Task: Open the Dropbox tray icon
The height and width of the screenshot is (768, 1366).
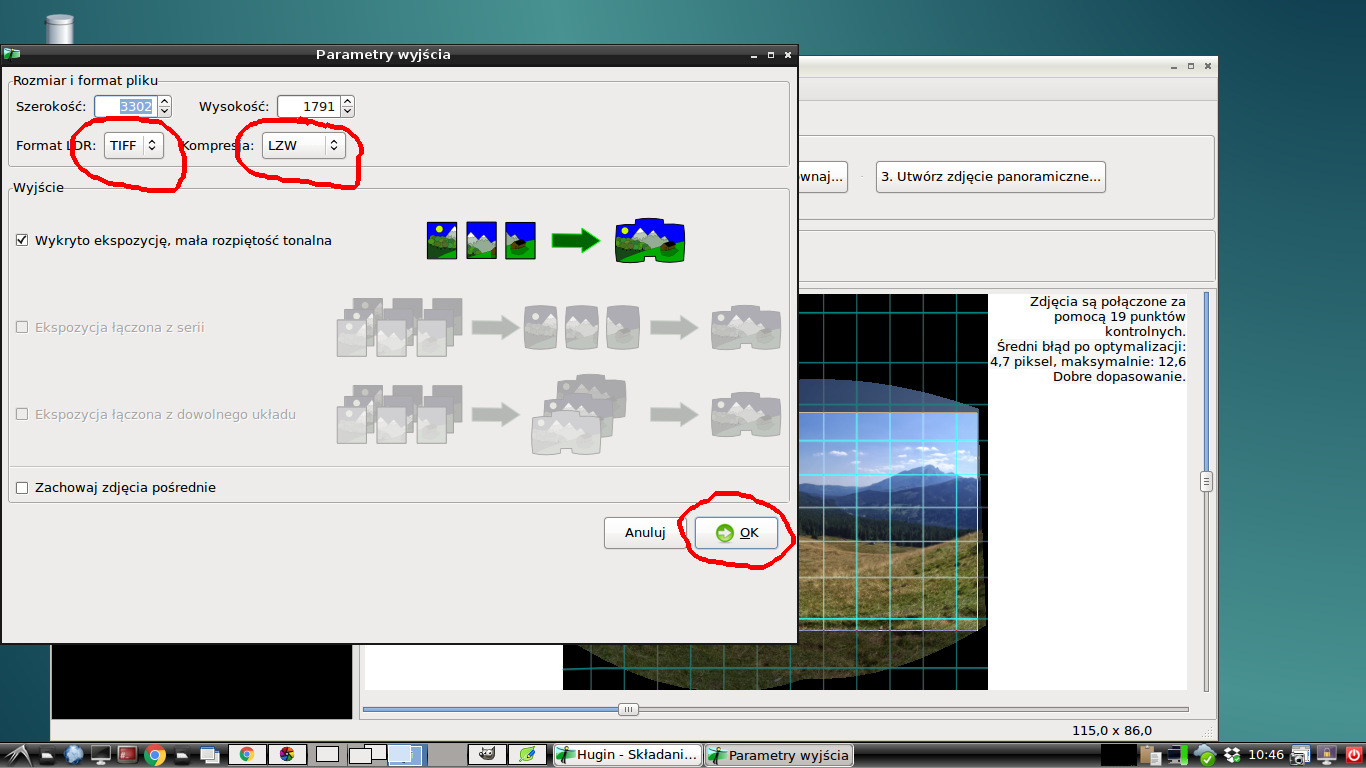Action: (1232, 755)
